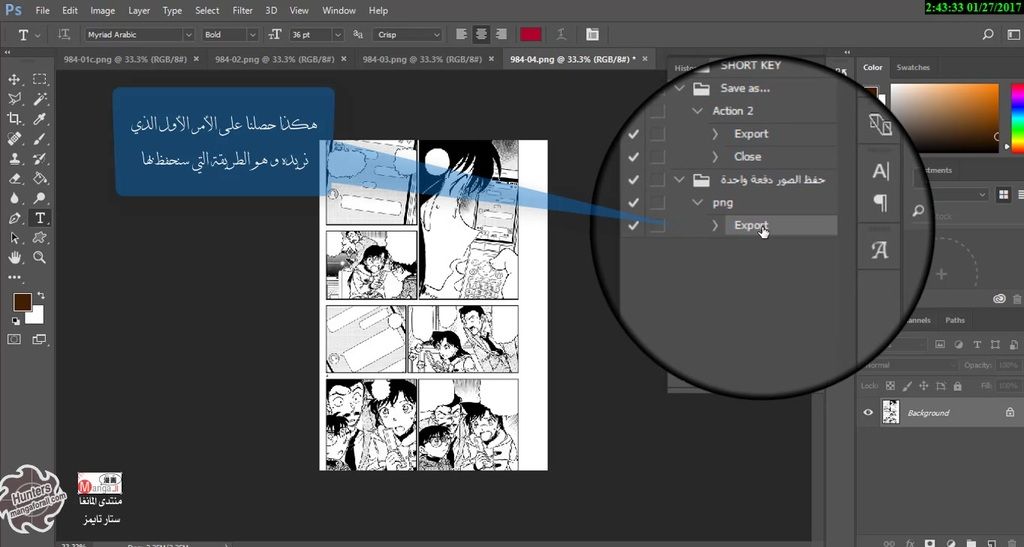Screen dimensions: 1024x547
Task: Select the Rectangular Marquee tool
Action: tap(40, 80)
